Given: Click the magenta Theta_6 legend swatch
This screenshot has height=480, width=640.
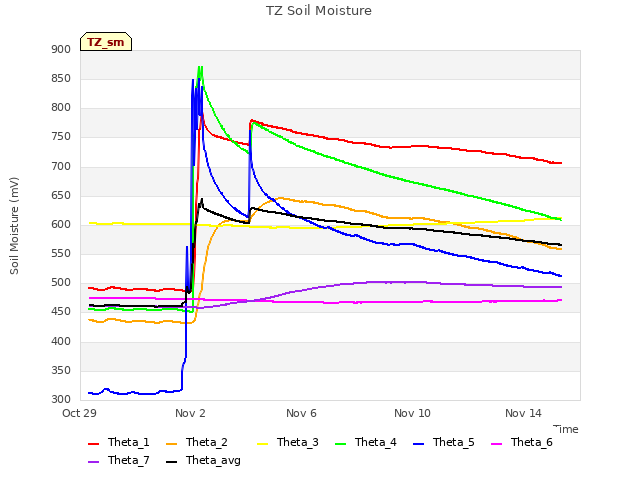Looking at the screenshot, I should (x=497, y=444).
